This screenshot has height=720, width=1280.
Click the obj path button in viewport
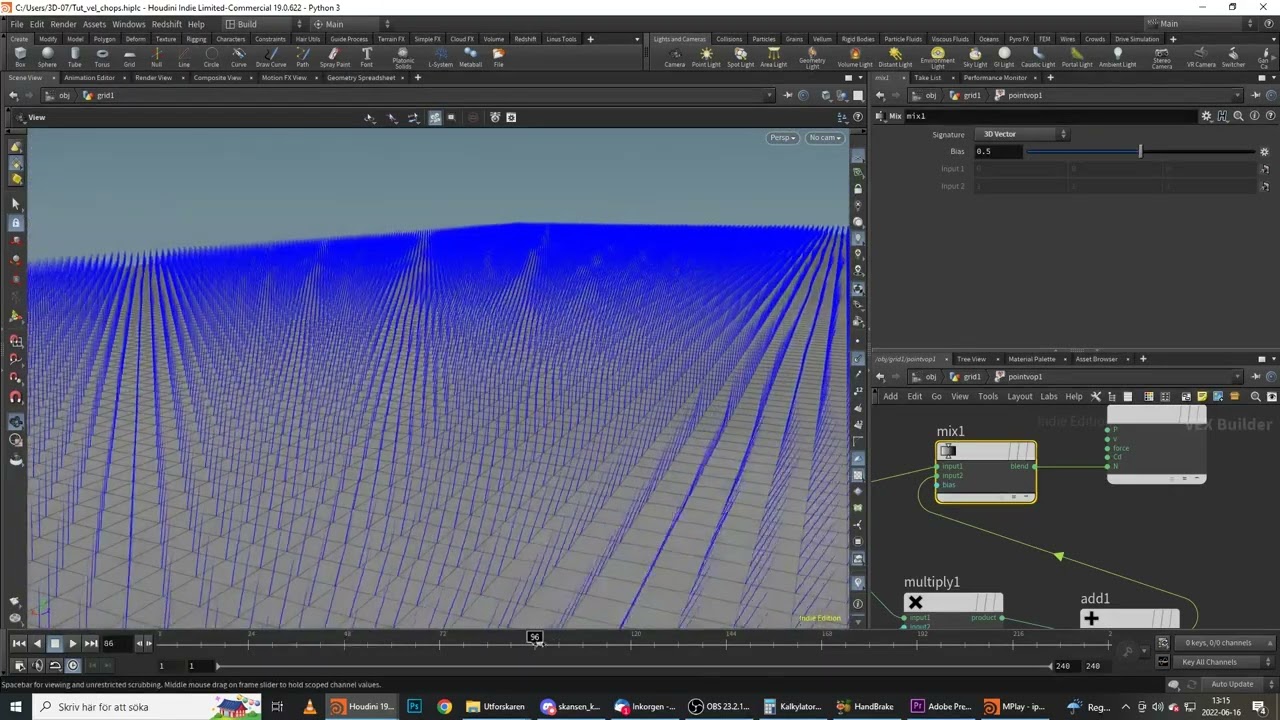(x=56, y=96)
